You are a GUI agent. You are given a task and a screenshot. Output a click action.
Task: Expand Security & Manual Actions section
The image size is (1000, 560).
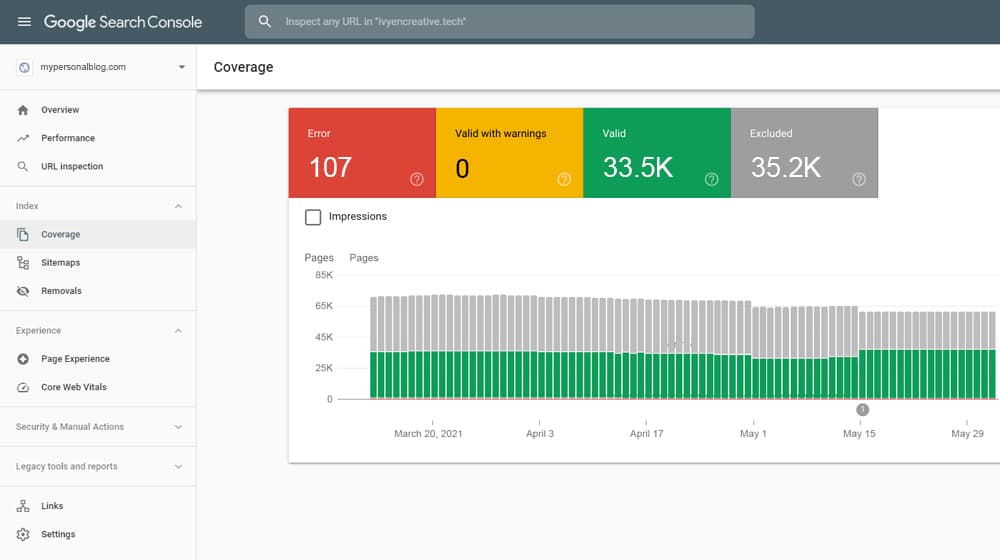[98, 427]
